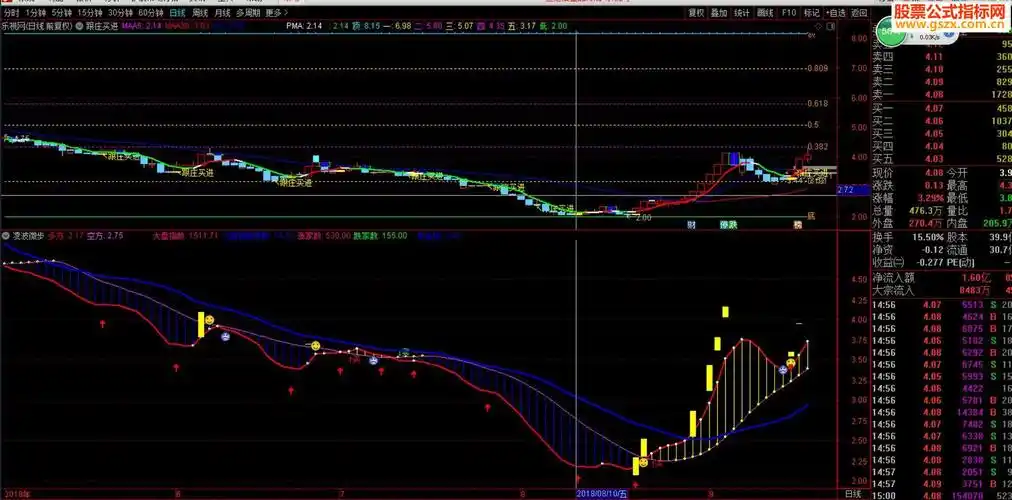Image resolution: width=1012 pixels, height=500 pixels.
Task: Click the 财 marker under the price chart
Action: 691,225
